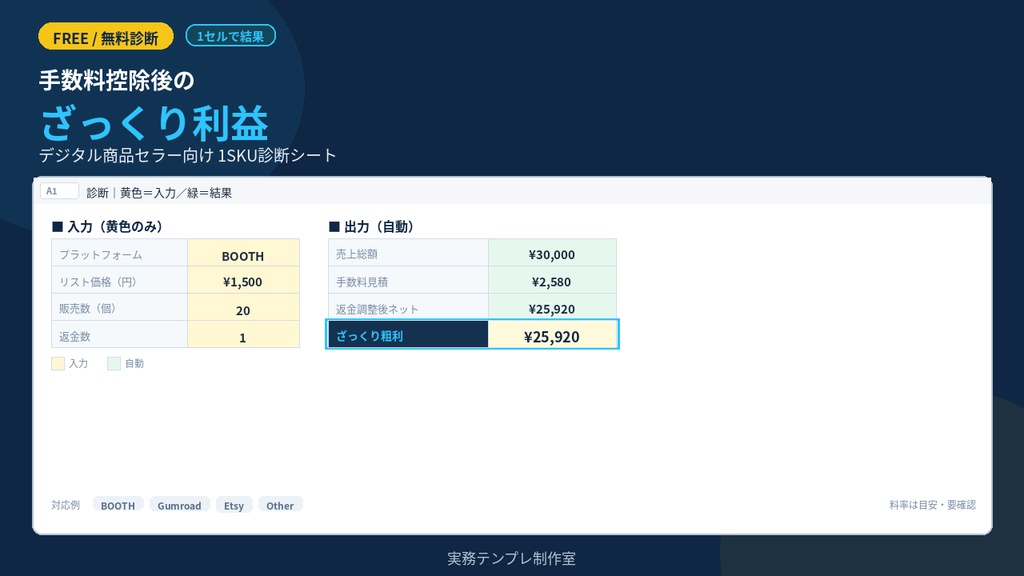Viewport: 1024px width, 576px height.
Task: Click the 対応例 label
Action: (65, 505)
